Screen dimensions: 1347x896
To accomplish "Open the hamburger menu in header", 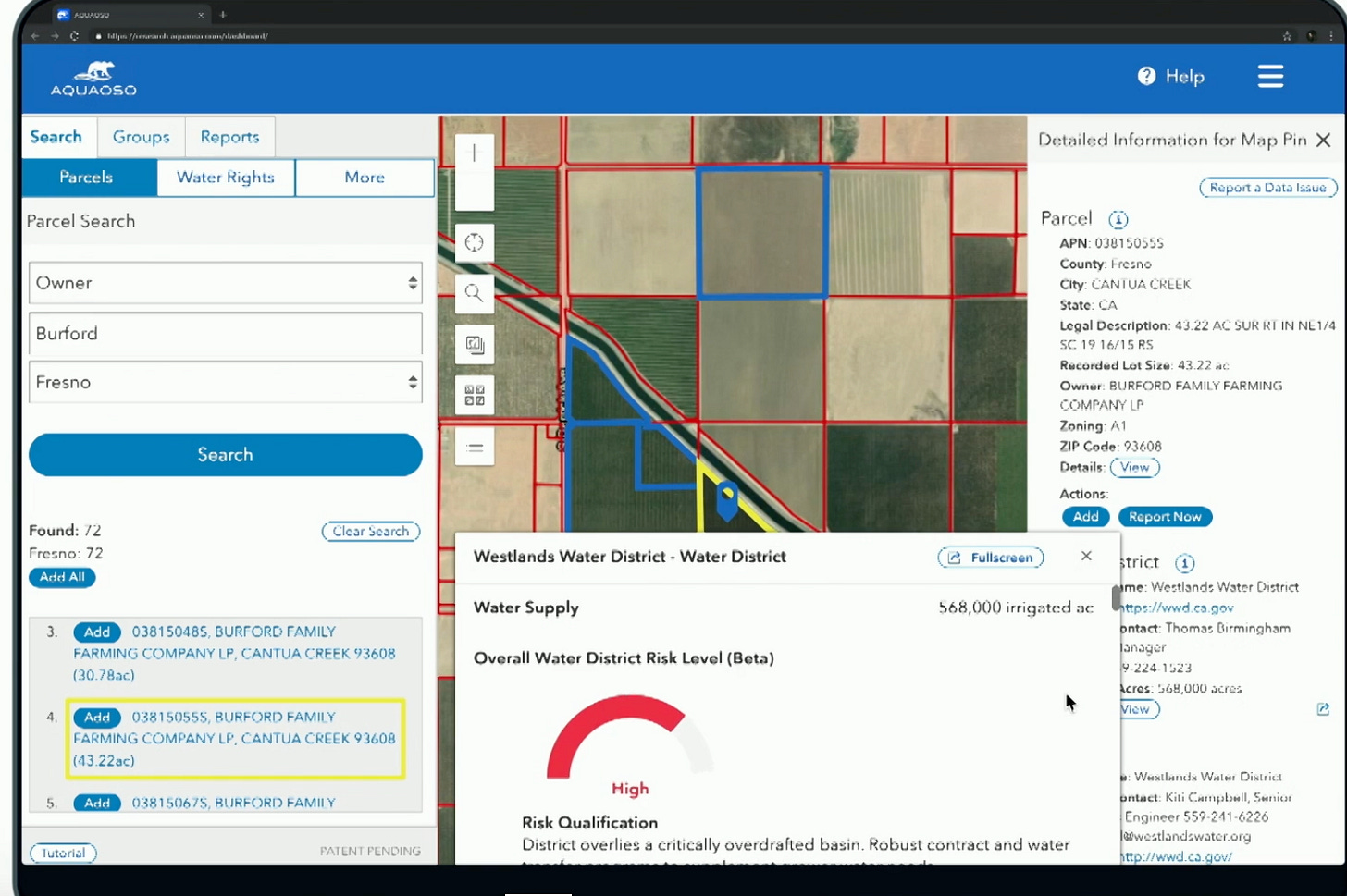I will (x=1270, y=77).
